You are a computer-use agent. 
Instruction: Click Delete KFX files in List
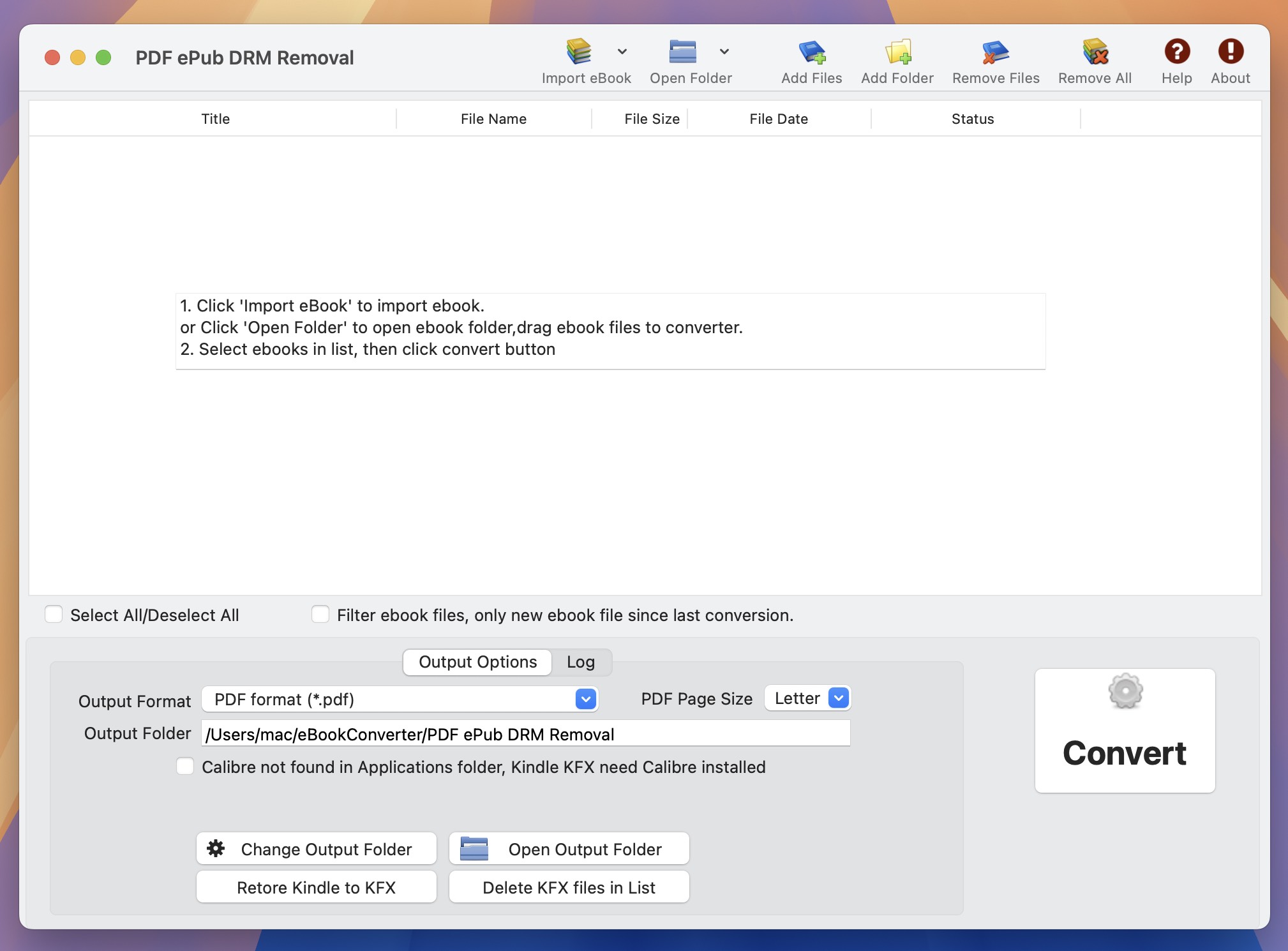click(x=569, y=887)
